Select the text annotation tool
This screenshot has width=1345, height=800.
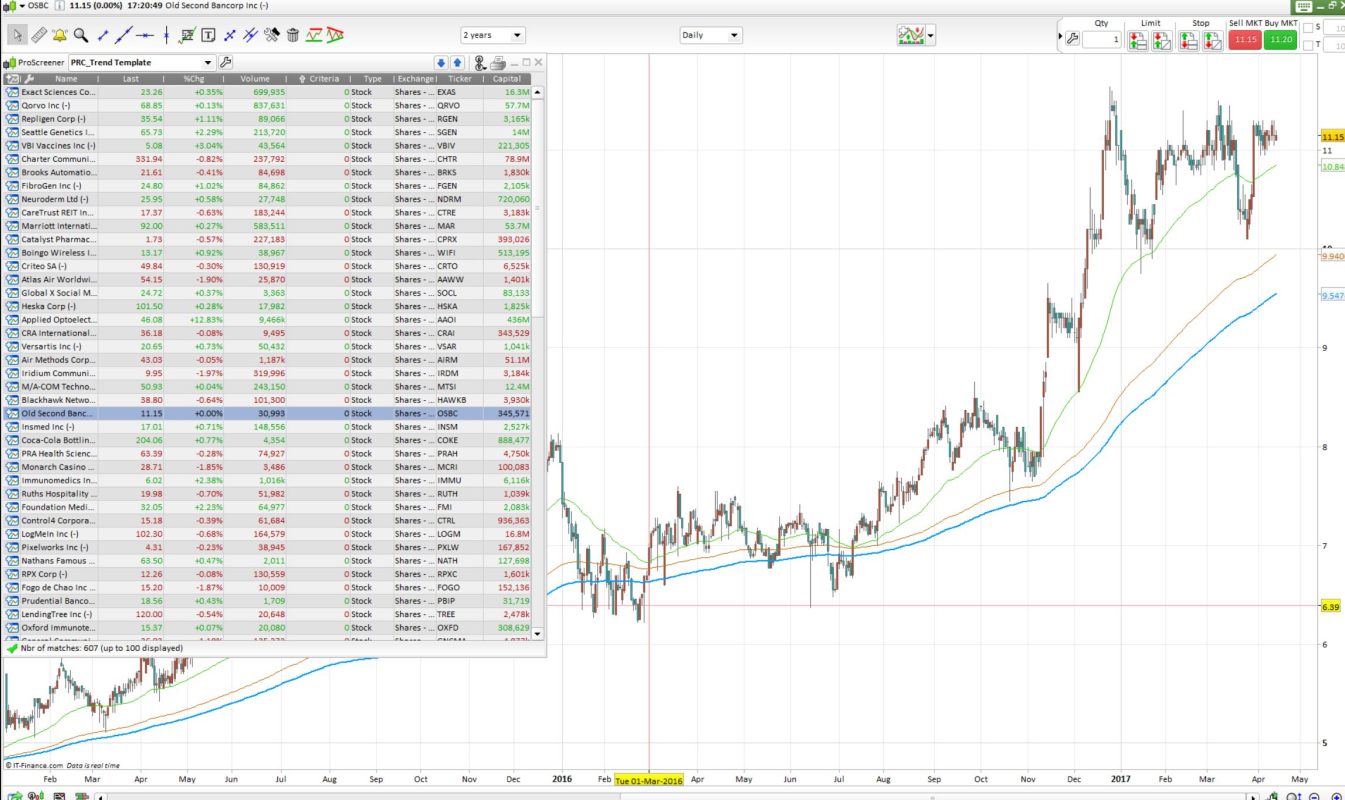[x=208, y=35]
